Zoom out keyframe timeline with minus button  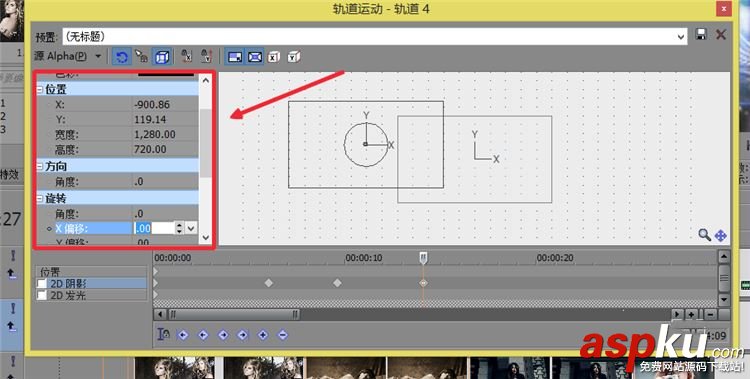[710, 314]
